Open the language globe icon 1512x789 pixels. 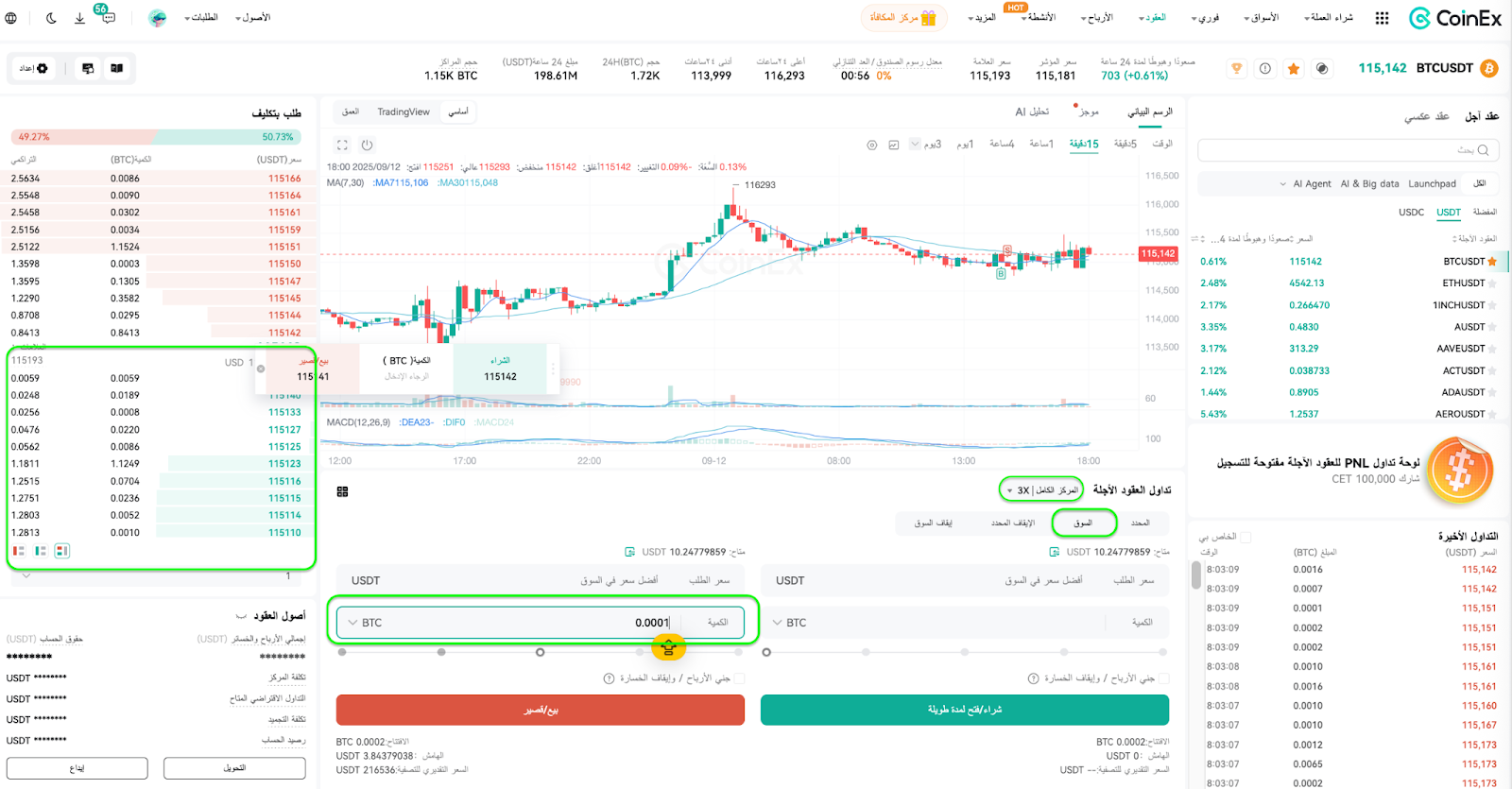[x=10, y=18]
